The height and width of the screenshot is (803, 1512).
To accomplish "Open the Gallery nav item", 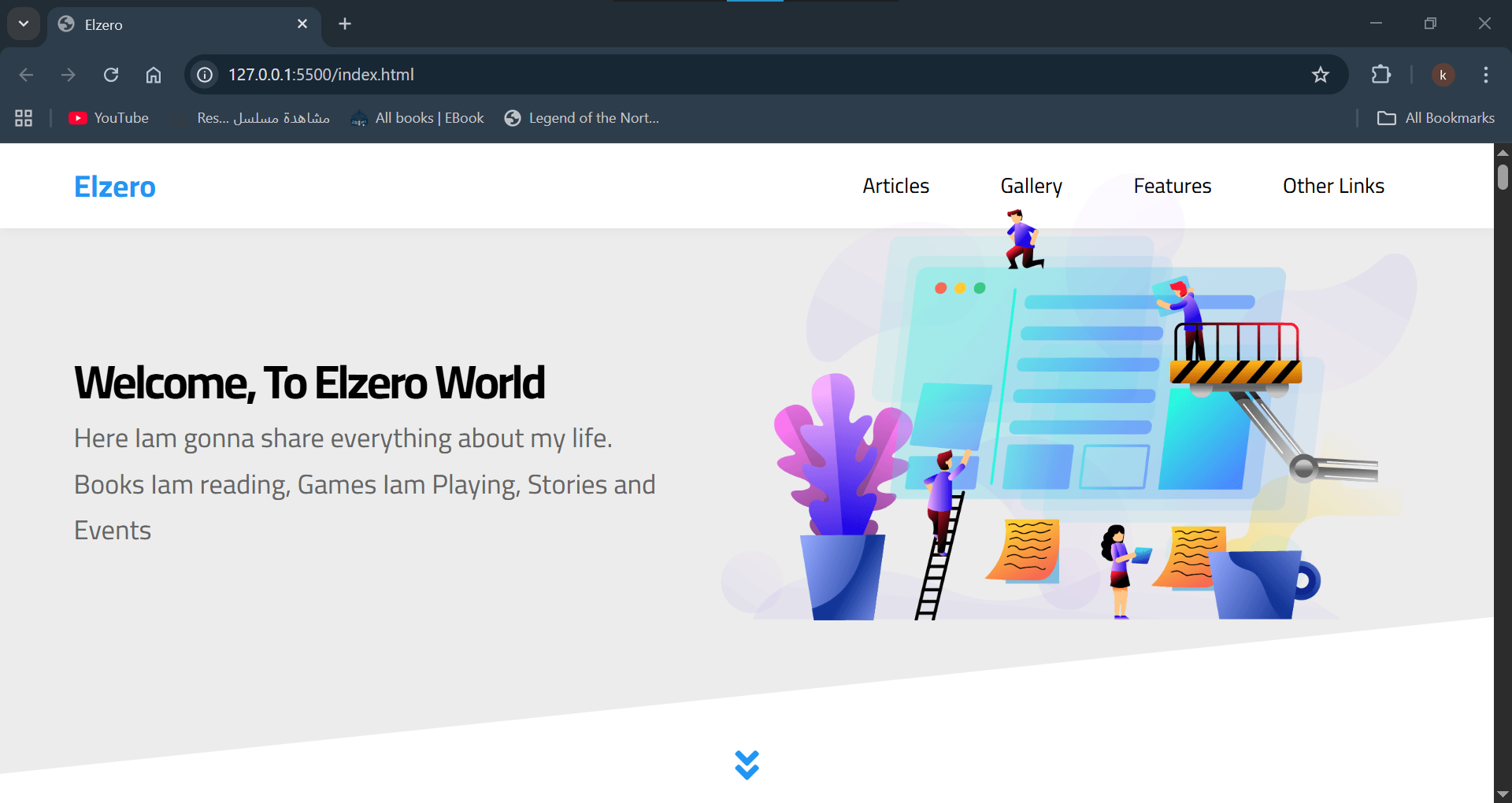I will click(1031, 186).
